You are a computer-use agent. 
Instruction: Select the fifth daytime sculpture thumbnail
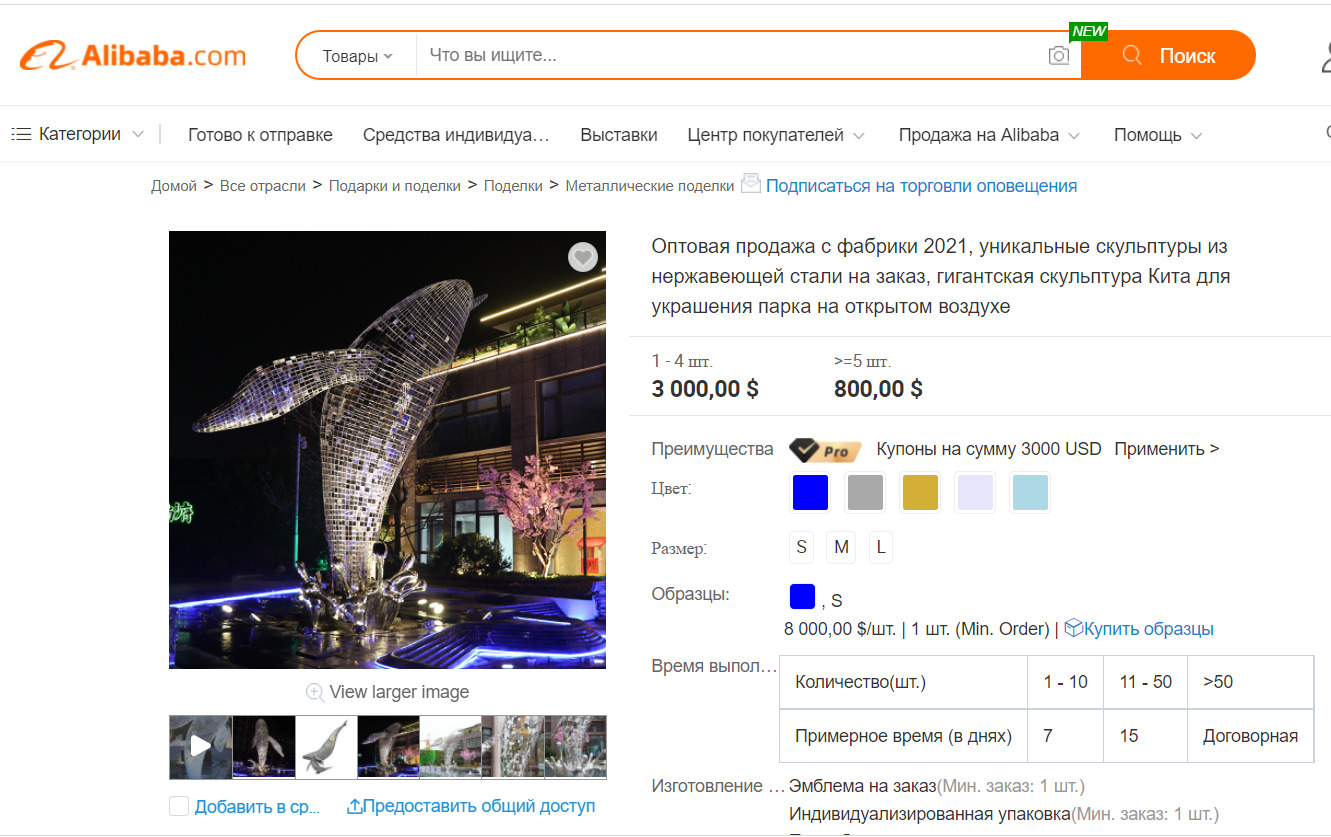450,747
